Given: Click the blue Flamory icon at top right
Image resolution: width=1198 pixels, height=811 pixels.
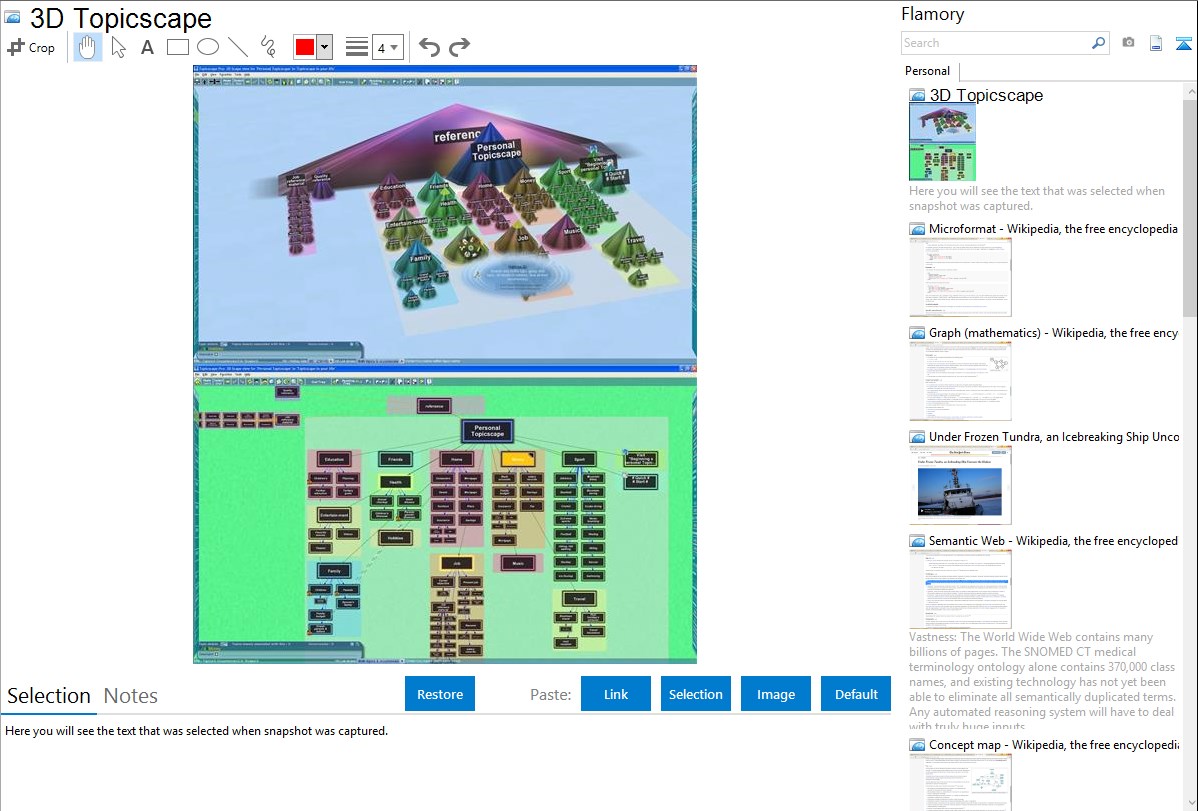Looking at the screenshot, I should coord(1183,44).
